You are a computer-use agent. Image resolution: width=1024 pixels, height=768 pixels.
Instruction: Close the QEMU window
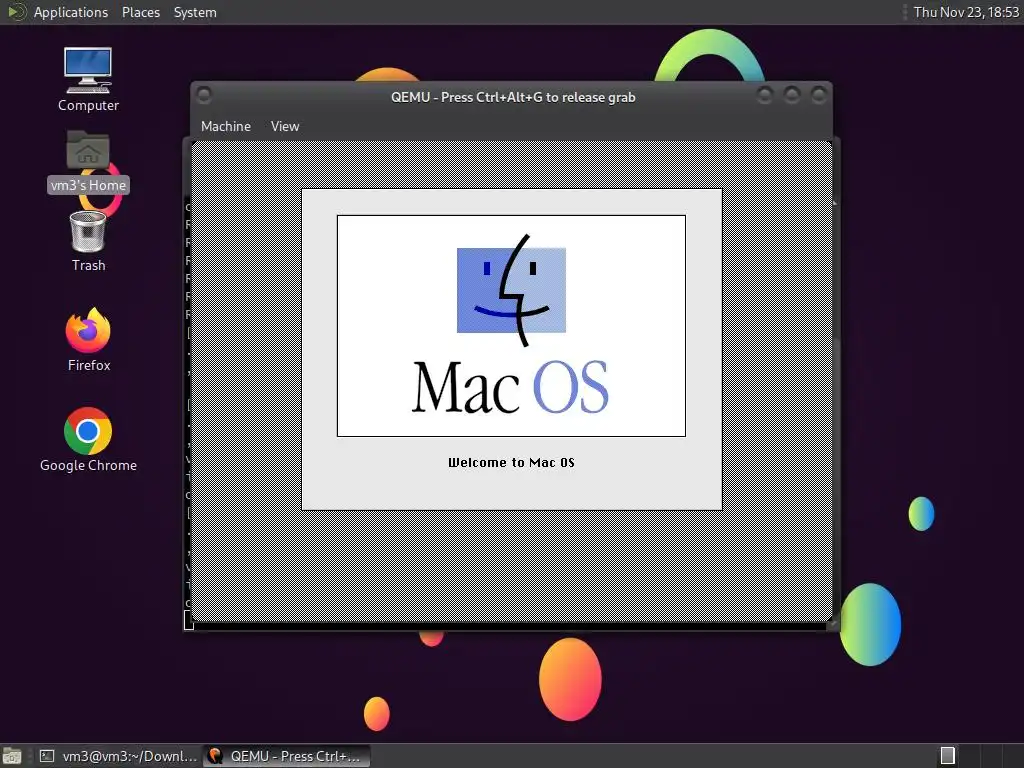click(x=818, y=95)
